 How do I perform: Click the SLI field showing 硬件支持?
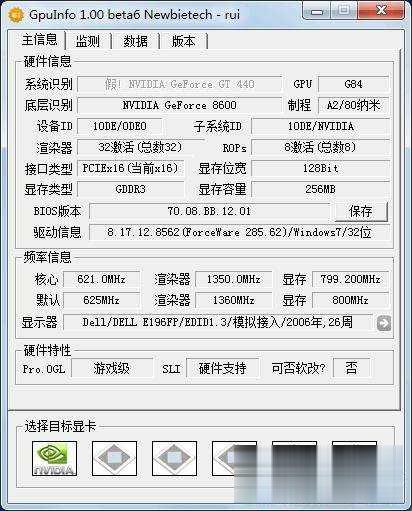click(x=223, y=368)
